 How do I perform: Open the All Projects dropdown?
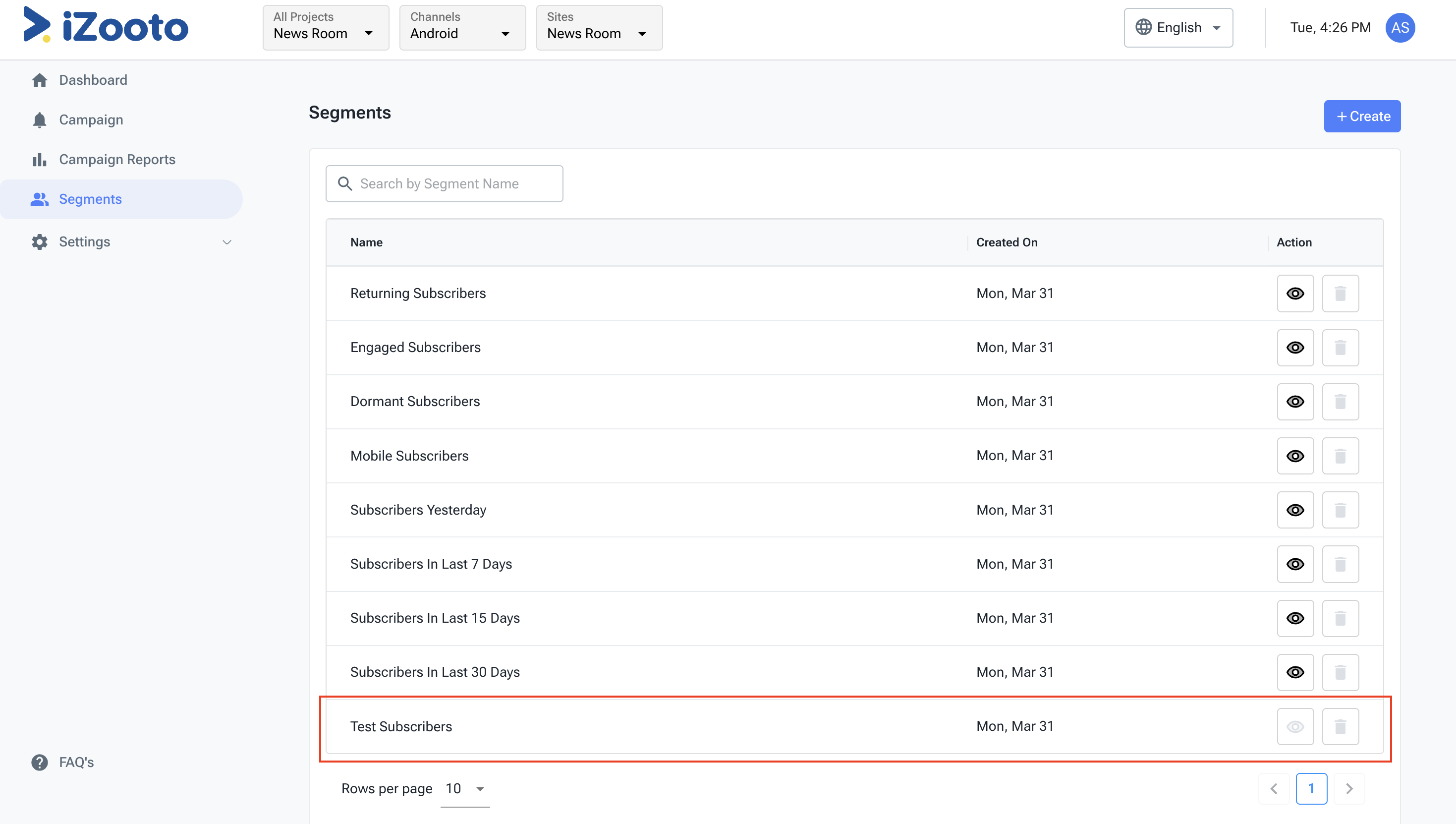point(325,28)
